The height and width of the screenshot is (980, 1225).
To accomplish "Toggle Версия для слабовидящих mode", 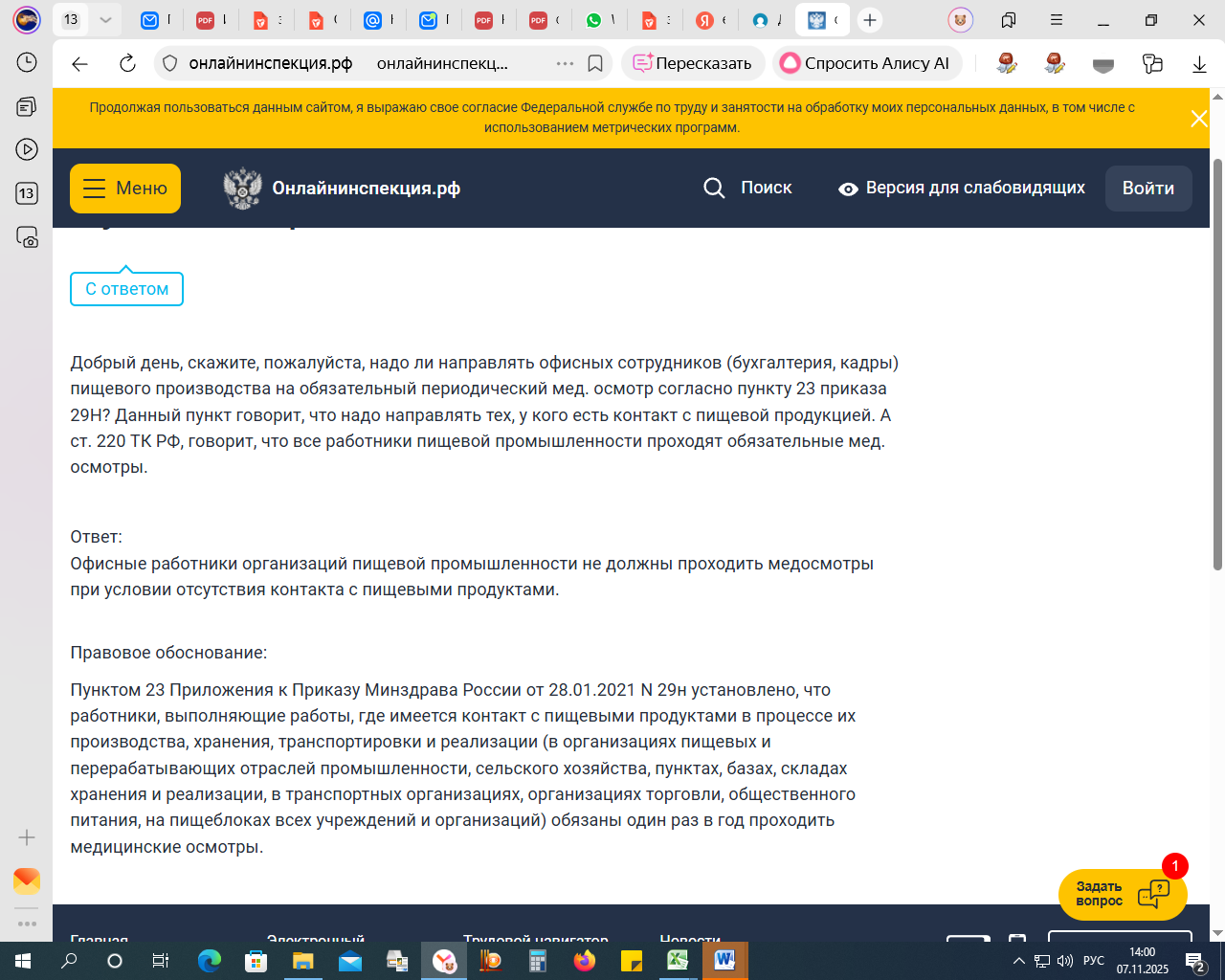I will click(x=962, y=189).
